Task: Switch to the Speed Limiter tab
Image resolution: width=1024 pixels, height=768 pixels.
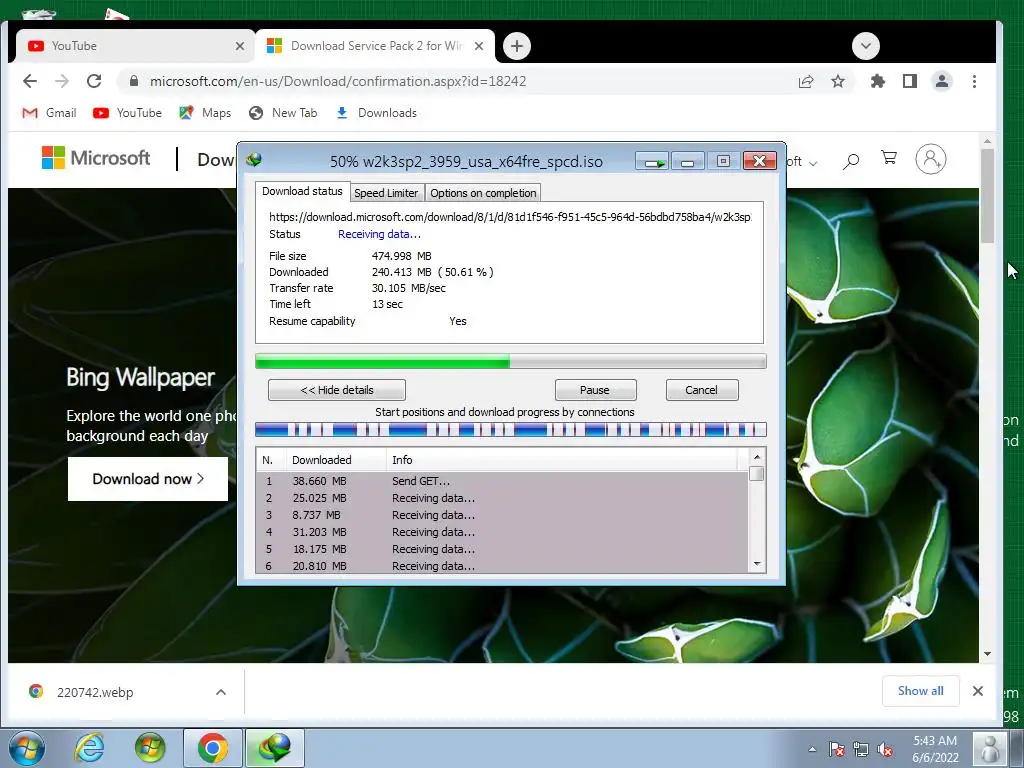Action: click(386, 193)
